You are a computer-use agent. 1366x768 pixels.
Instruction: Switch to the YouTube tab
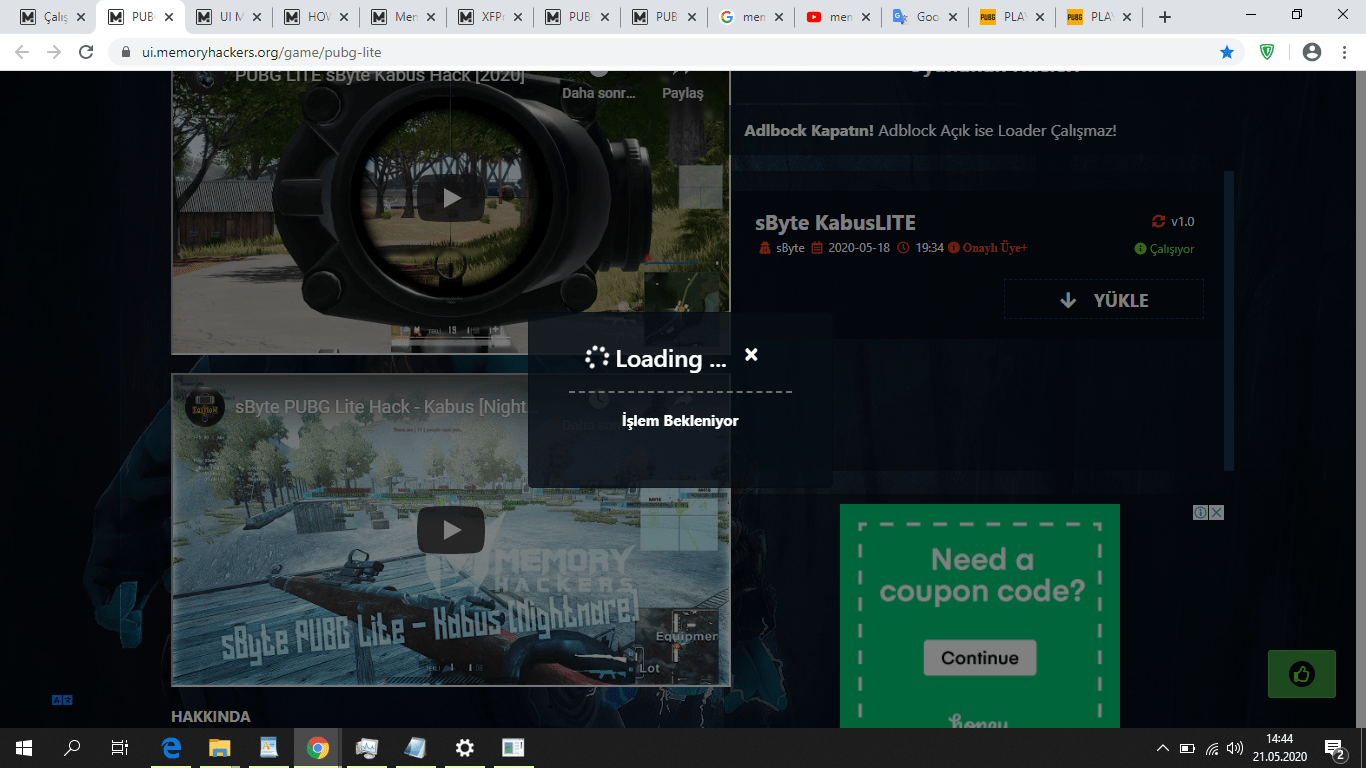click(x=839, y=17)
